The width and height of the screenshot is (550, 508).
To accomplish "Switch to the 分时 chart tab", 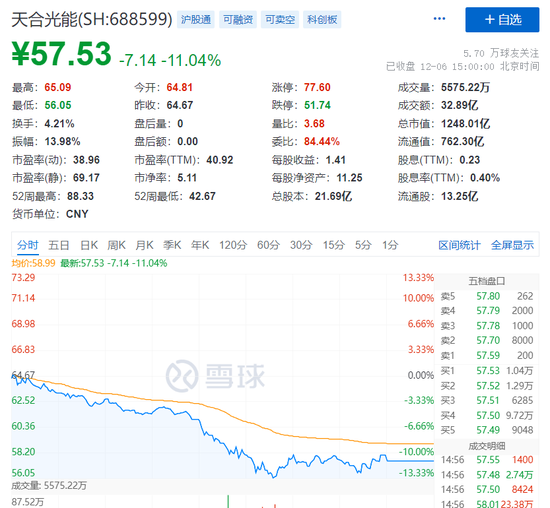I will pos(28,245).
